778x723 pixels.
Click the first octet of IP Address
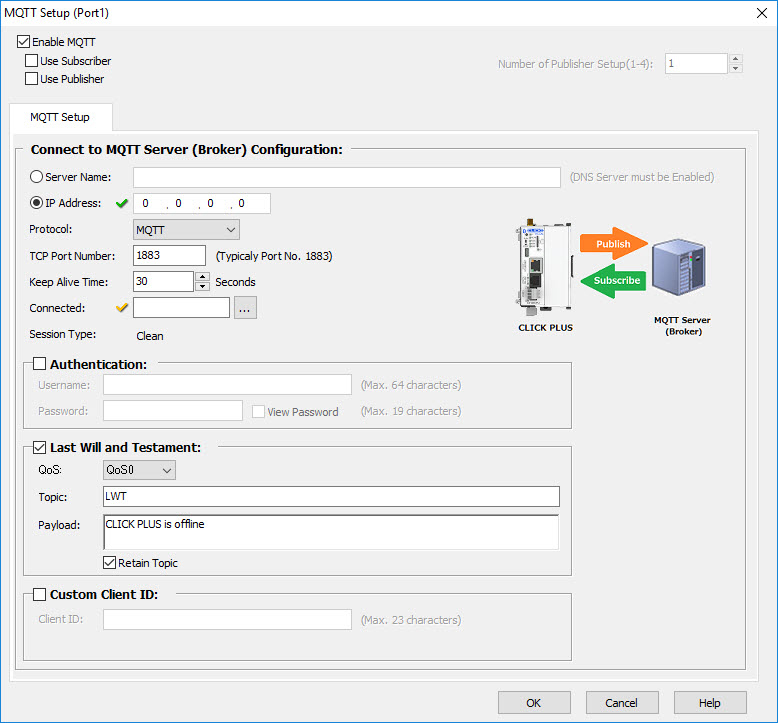pos(145,203)
